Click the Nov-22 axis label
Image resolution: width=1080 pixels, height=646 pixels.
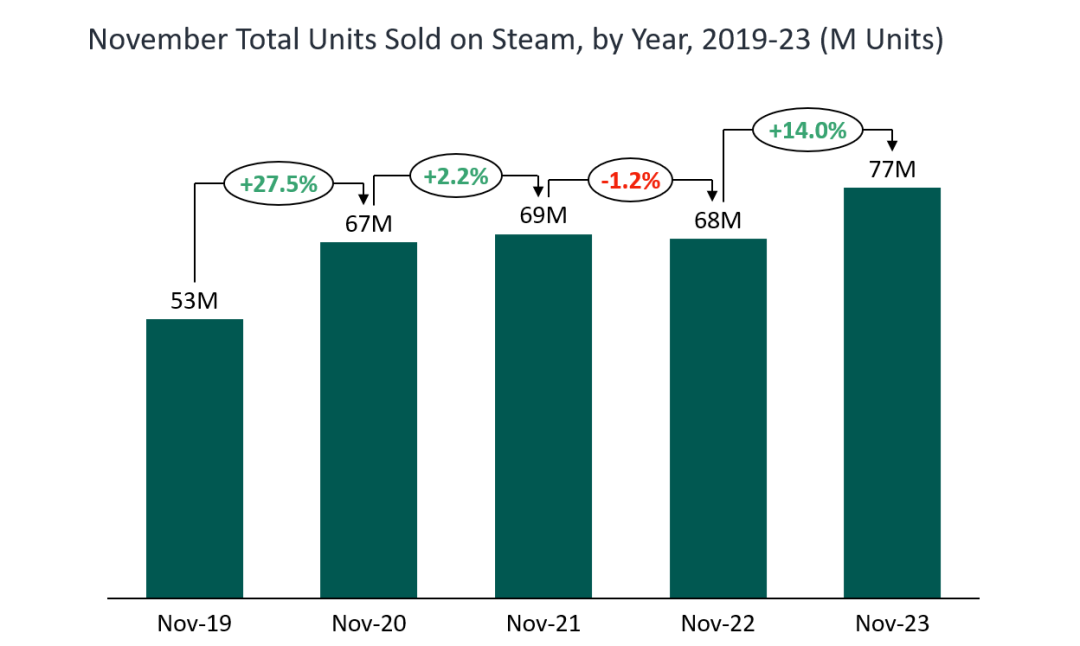tap(717, 623)
